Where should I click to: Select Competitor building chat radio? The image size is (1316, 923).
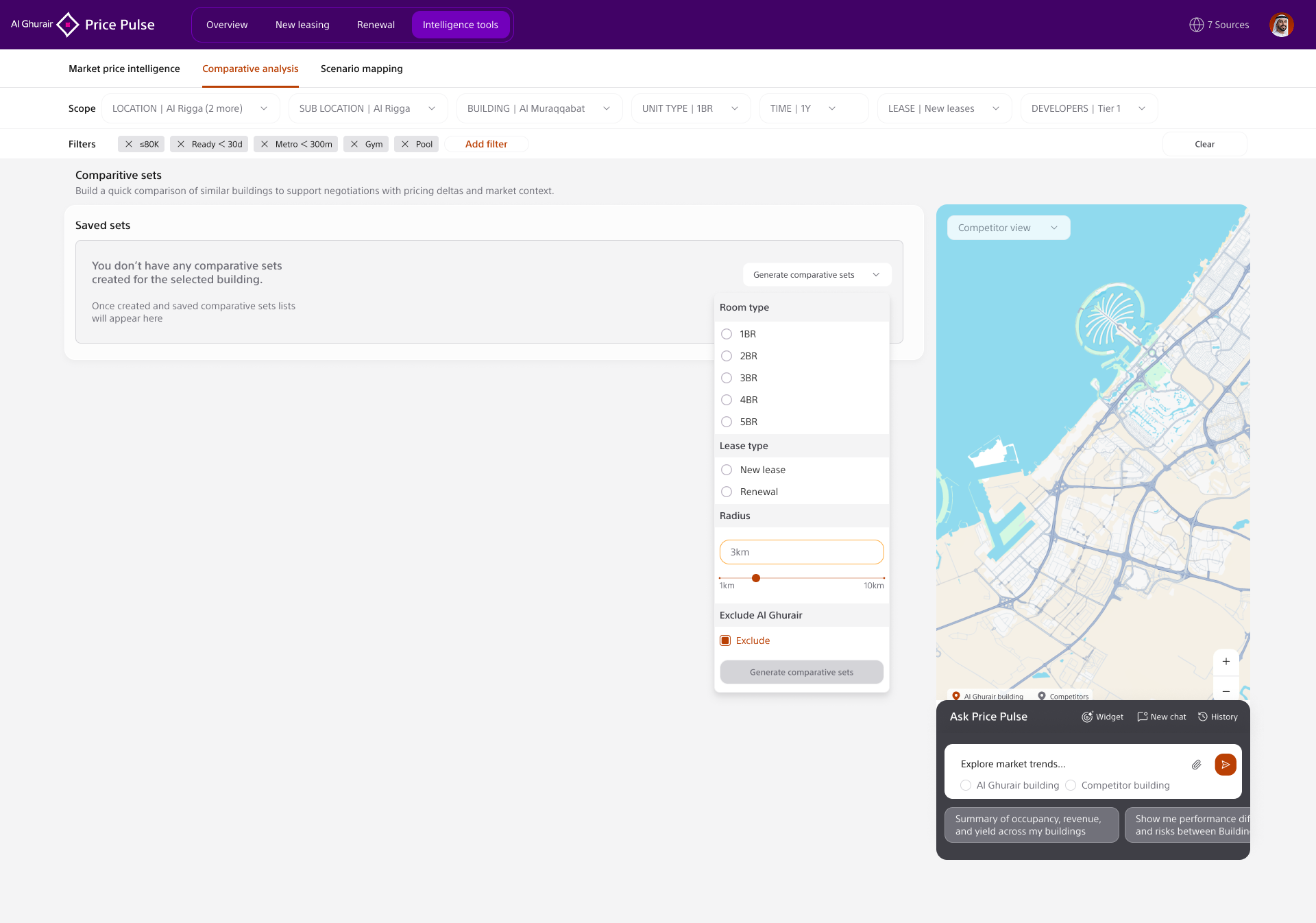click(1071, 785)
